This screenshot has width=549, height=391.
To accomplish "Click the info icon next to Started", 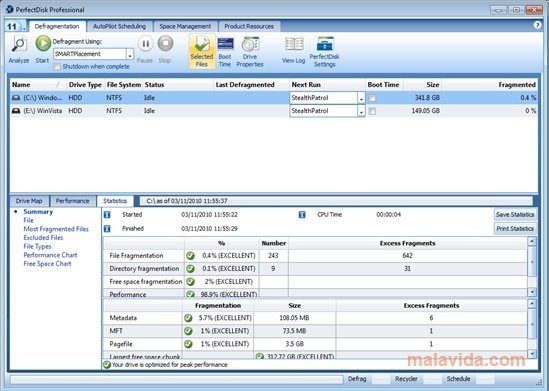I will point(107,215).
